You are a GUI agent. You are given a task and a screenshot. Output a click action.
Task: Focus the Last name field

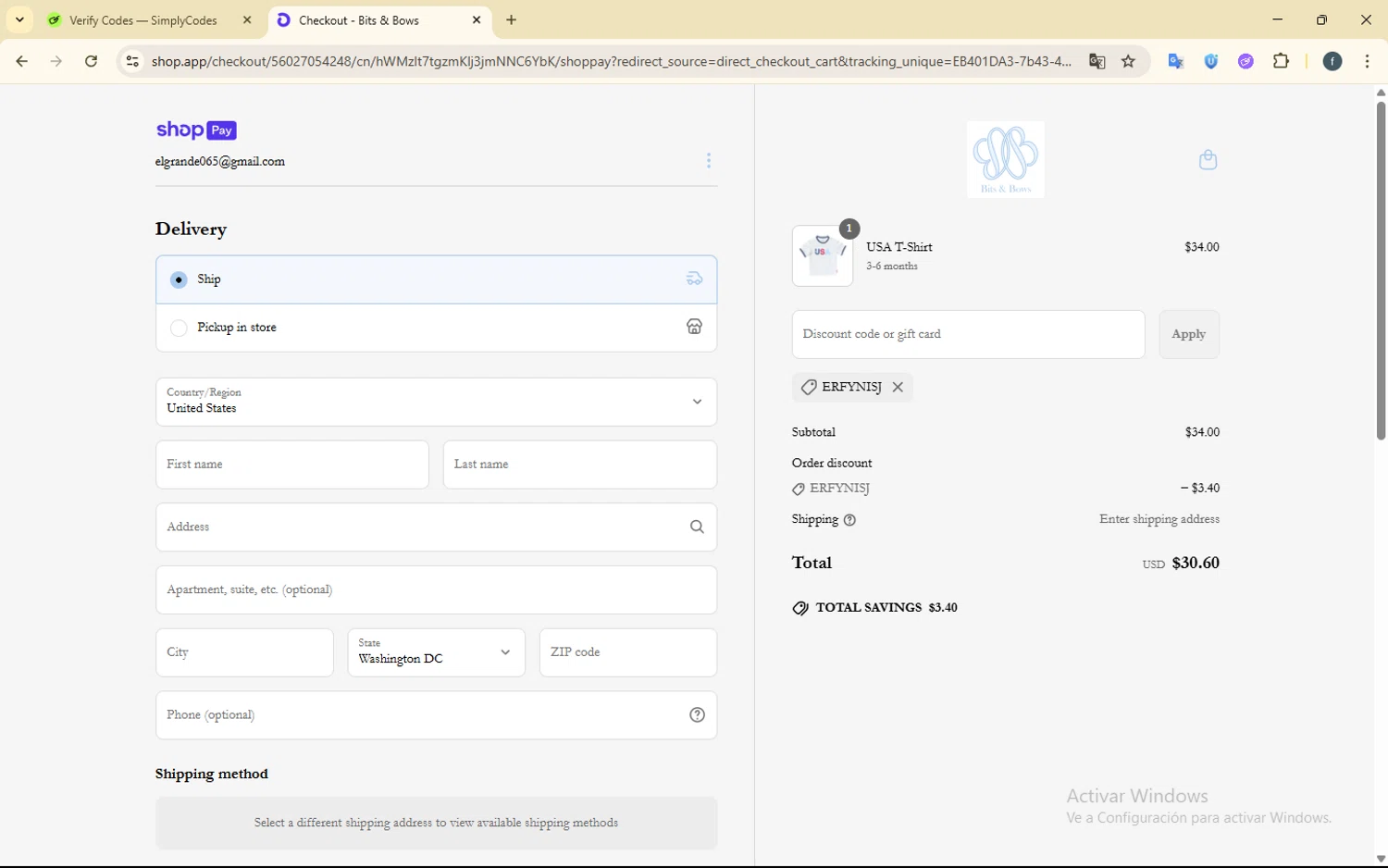[x=580, y=465]
